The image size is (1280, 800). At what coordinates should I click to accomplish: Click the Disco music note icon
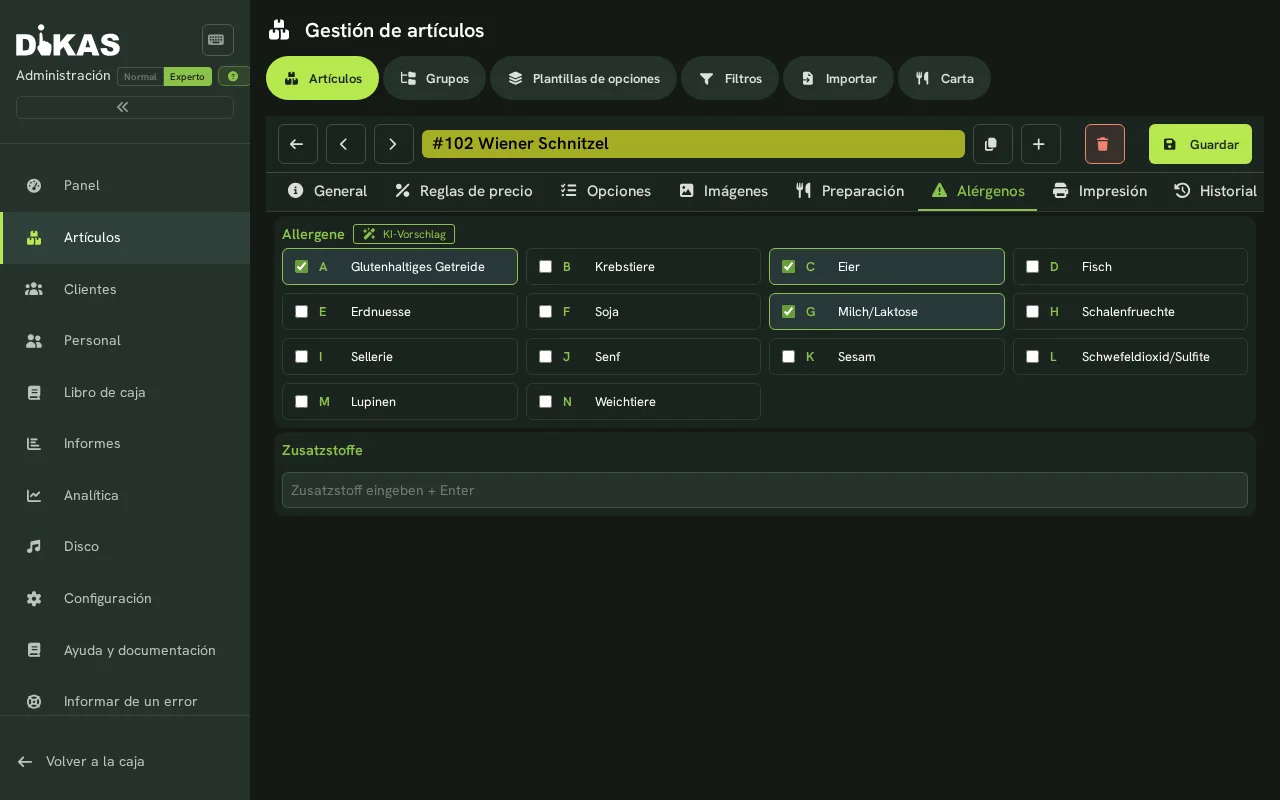coord(34,546)
